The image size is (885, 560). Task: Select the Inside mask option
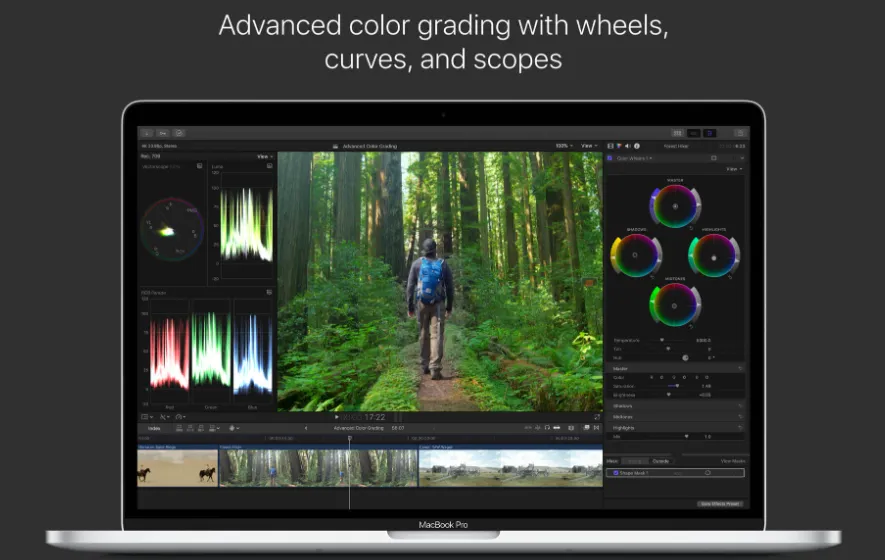635,461
